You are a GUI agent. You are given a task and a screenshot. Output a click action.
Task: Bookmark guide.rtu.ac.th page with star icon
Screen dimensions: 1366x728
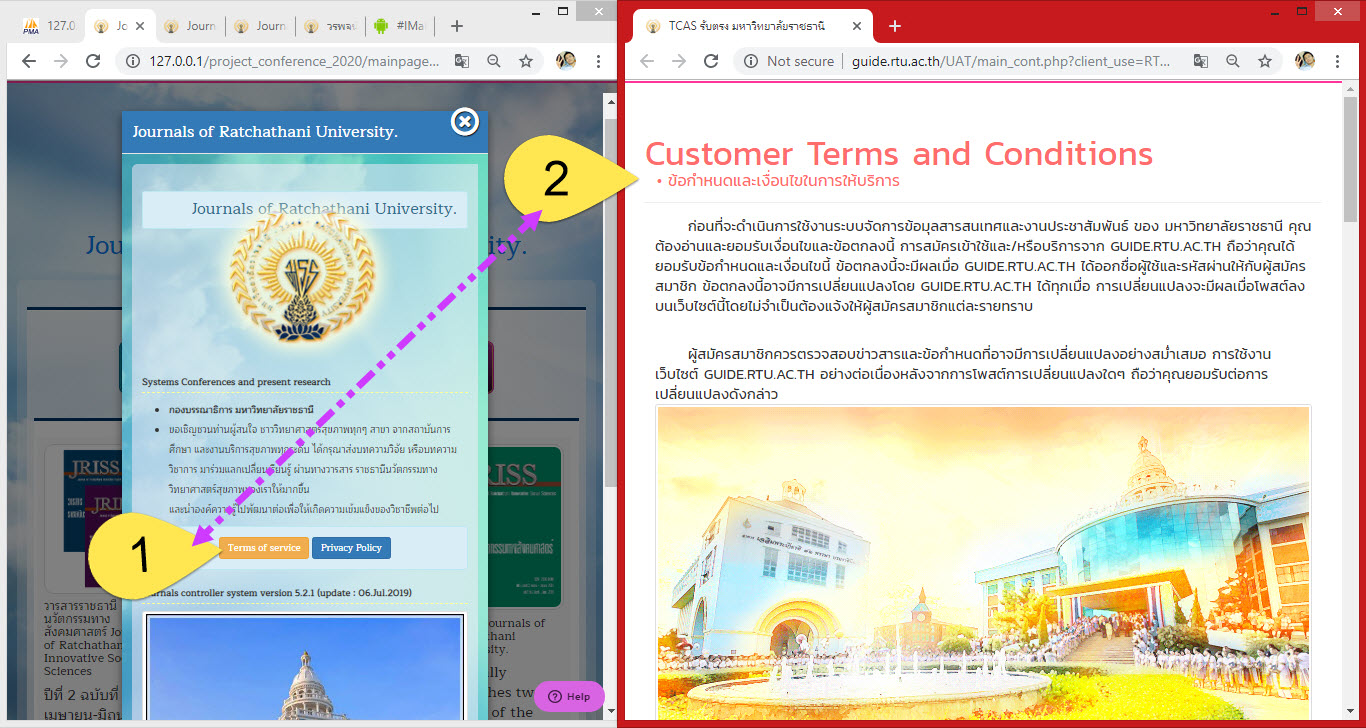click(1264, 61)
